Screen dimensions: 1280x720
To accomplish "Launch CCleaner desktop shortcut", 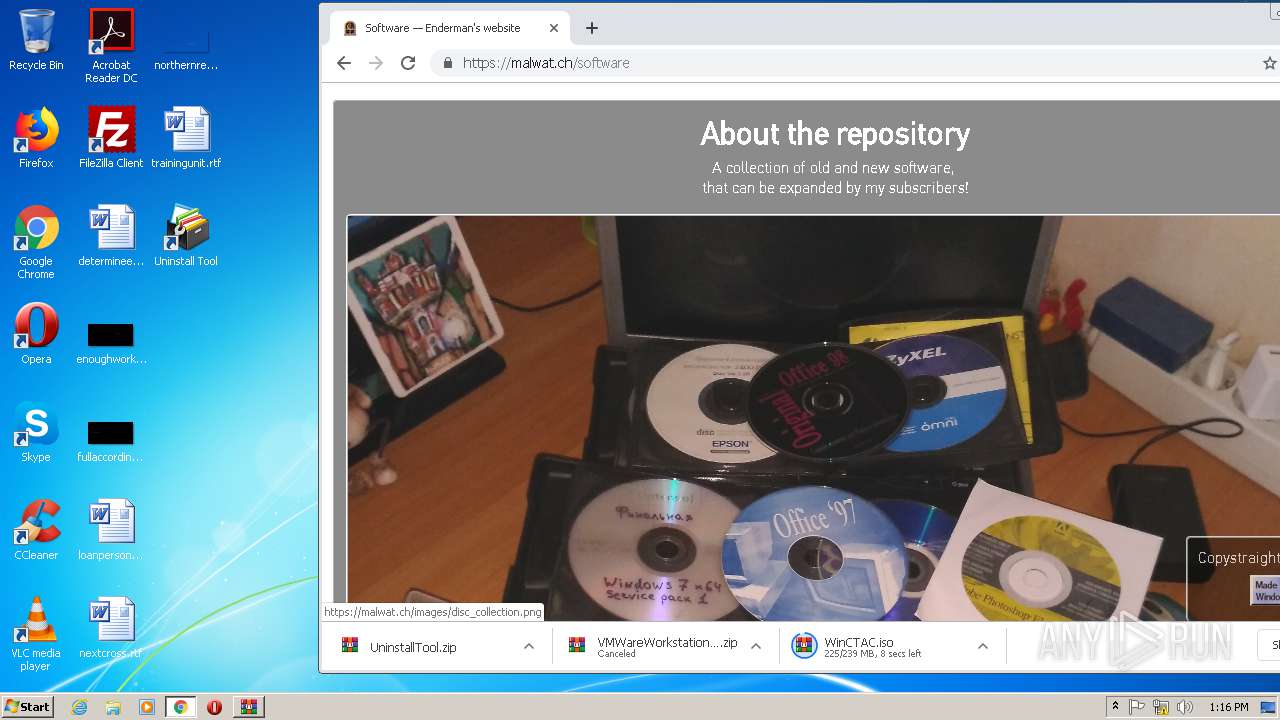I will click(x=36, y=530).
